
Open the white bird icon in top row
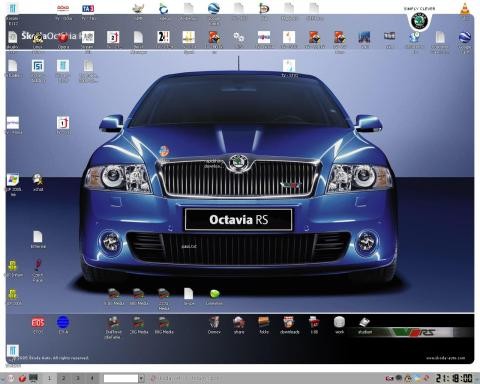point(138,8)
